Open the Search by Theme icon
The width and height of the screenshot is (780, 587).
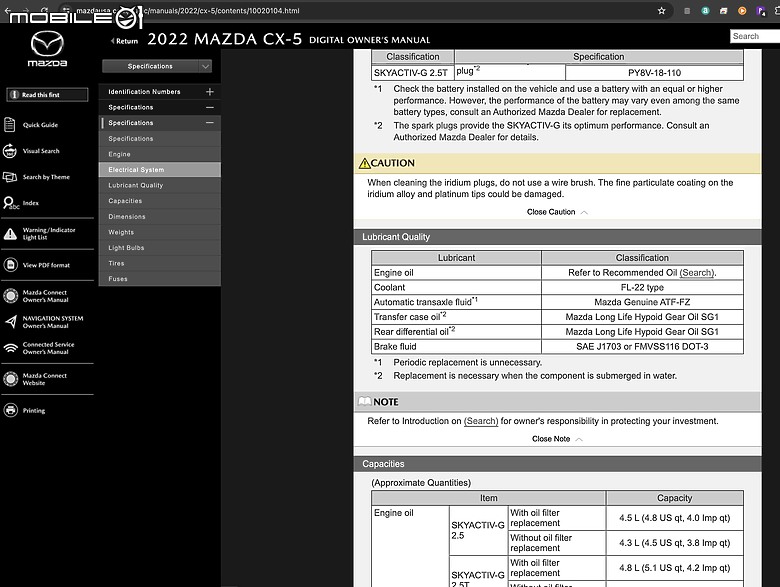(9, 177)
